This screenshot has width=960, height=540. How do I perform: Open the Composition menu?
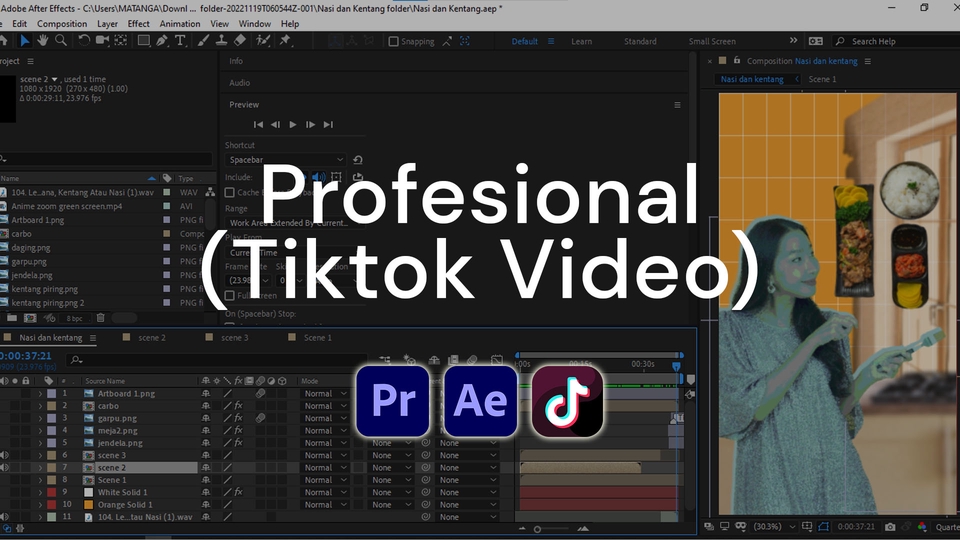[62, 24]
